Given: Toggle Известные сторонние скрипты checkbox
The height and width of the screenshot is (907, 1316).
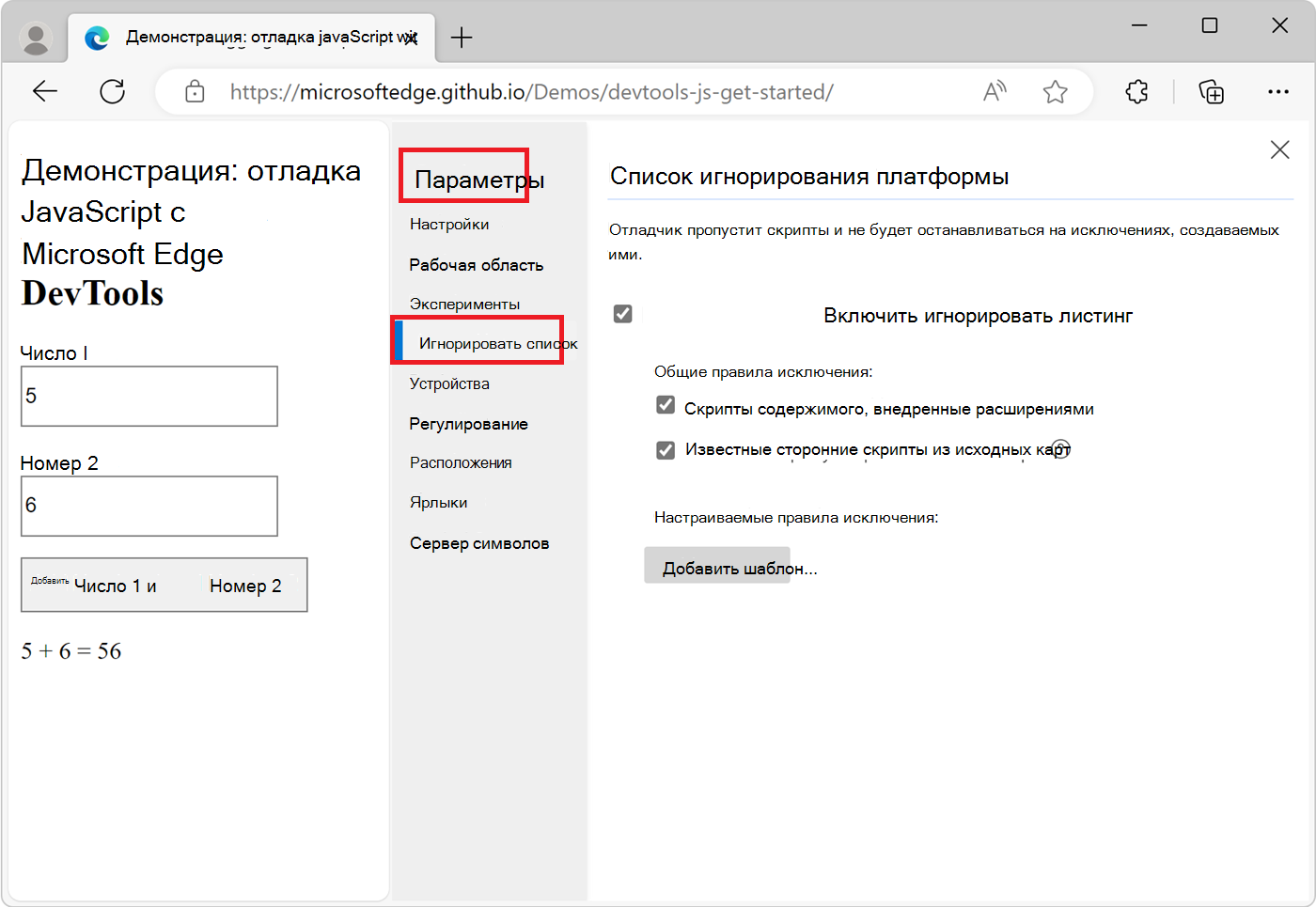Looking at the screenshot, I should click(666, 450).
